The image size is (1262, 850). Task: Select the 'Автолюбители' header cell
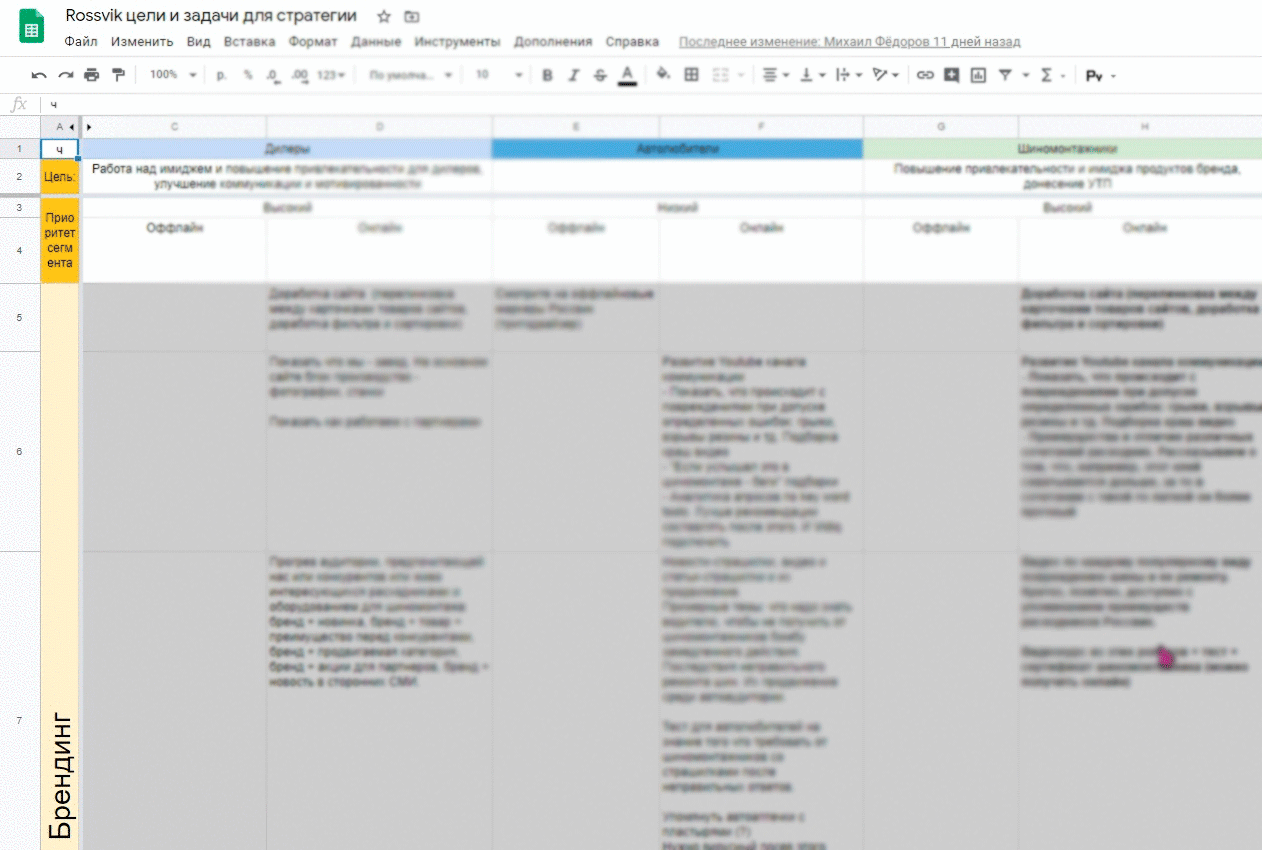677,149
